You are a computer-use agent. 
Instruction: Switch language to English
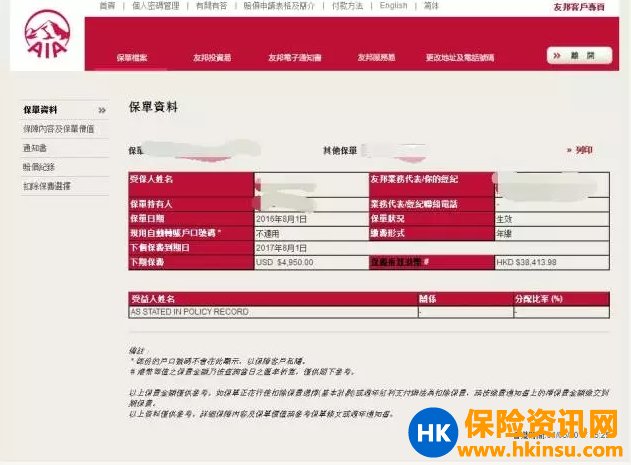coord(393,6)
